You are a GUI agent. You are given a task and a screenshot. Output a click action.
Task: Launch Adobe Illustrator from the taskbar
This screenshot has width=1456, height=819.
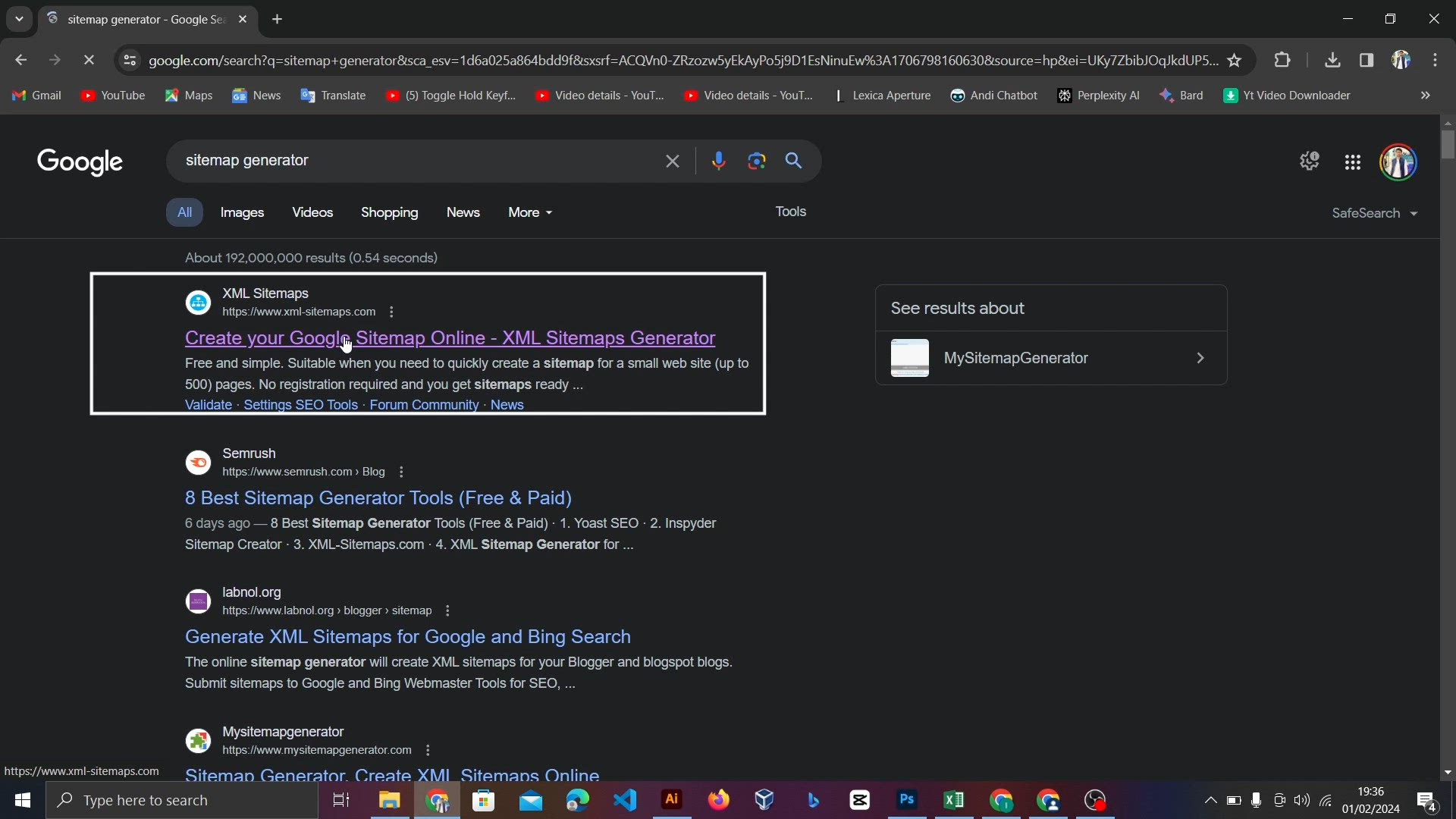tap(672, 800)
